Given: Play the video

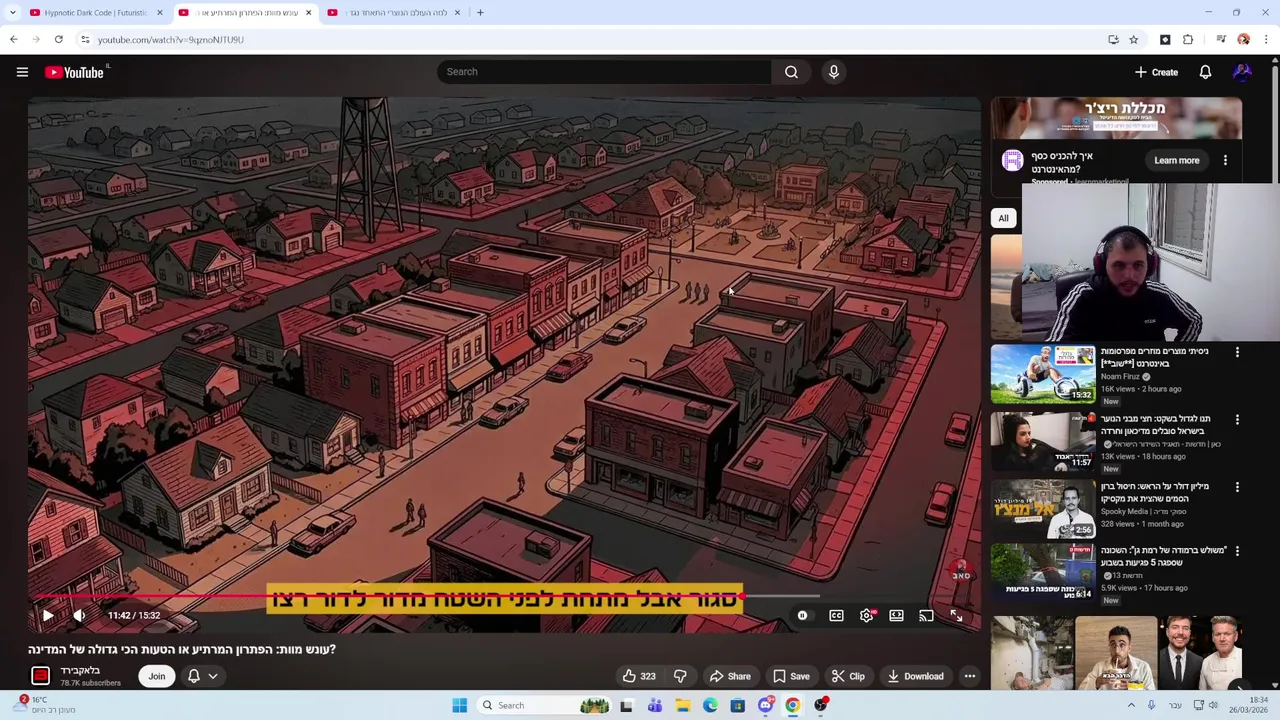Looking at the screenshot, I should [47, 616].
